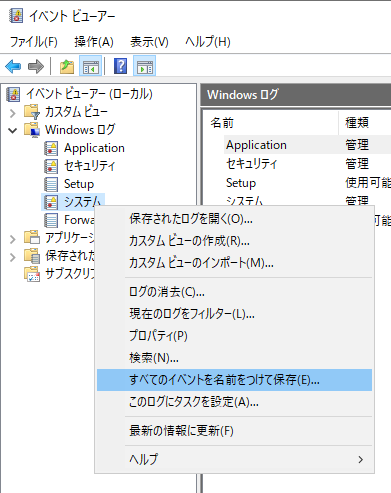Click the Back arrow toolbar icon
The width and height of the screenshot is (391, 493).
point(13,66)
